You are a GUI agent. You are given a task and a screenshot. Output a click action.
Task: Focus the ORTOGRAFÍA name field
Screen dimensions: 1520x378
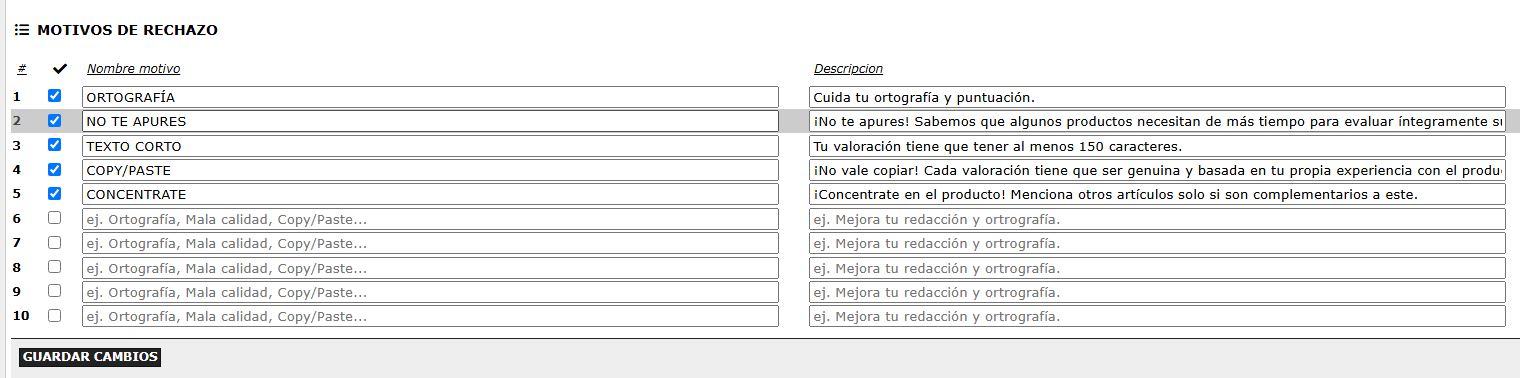(430, 97)
